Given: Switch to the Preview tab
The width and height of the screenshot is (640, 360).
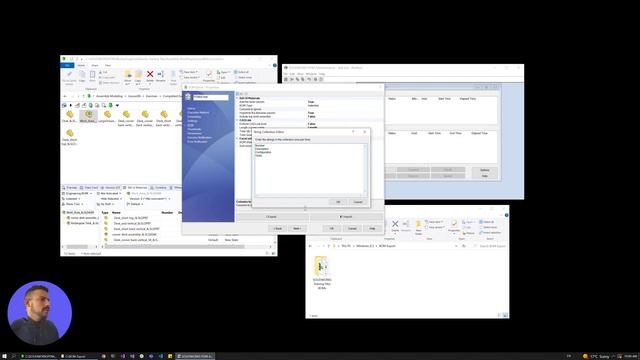Looking at the screenshot, I should pyautogui.click(x=70, y=188).
